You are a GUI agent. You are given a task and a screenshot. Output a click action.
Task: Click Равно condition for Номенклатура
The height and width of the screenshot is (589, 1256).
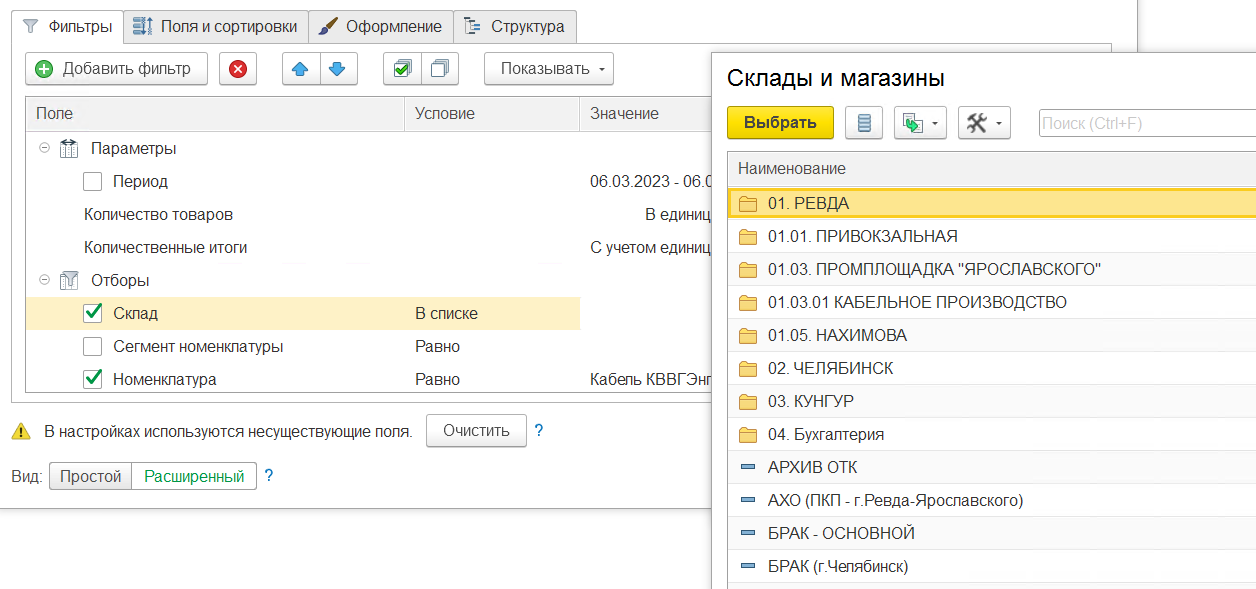[x=492, y=379]
